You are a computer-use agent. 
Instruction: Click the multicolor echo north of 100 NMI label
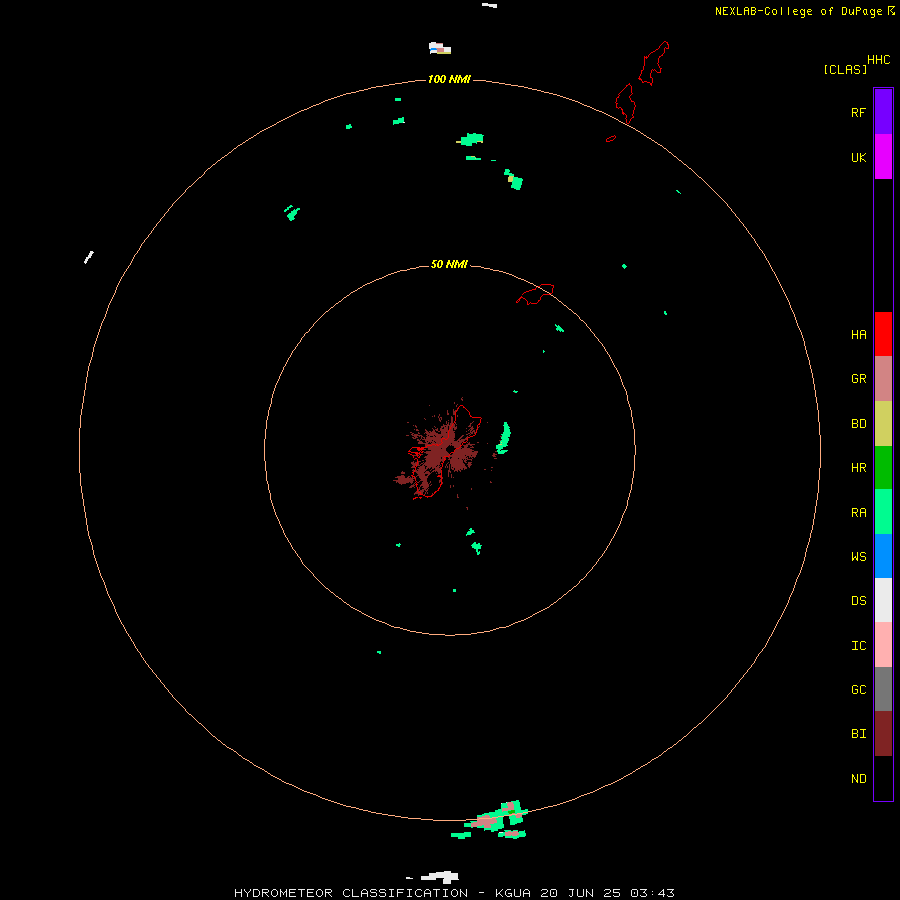click(x=440, y=48)
